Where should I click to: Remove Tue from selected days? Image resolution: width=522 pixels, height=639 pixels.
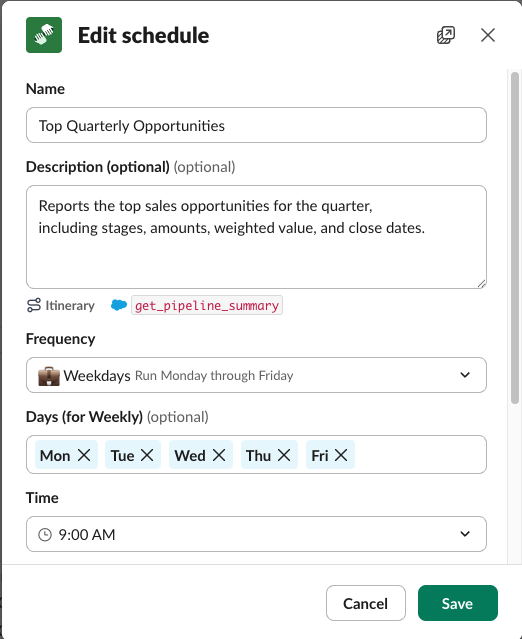click(x=147, y=455)
